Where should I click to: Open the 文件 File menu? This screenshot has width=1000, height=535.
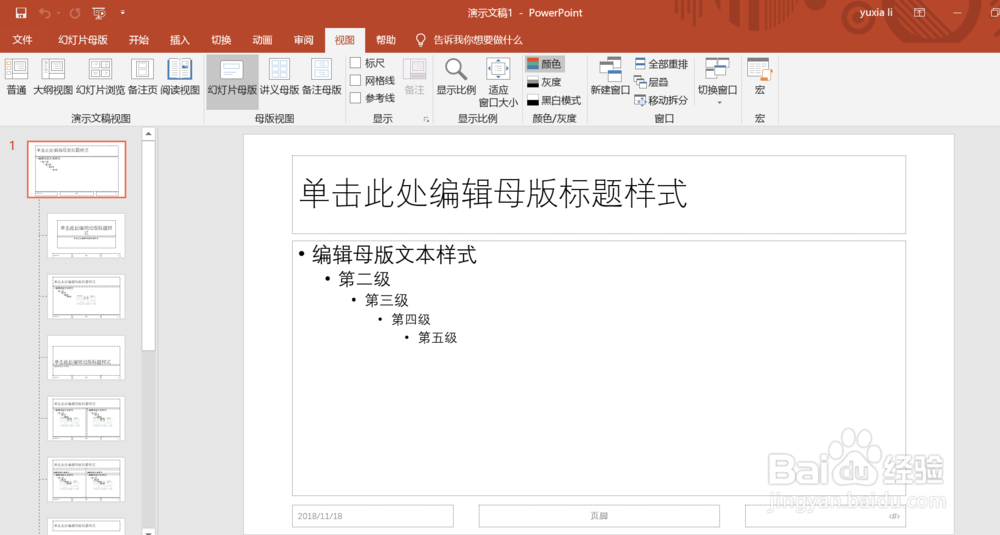[22, 40]
